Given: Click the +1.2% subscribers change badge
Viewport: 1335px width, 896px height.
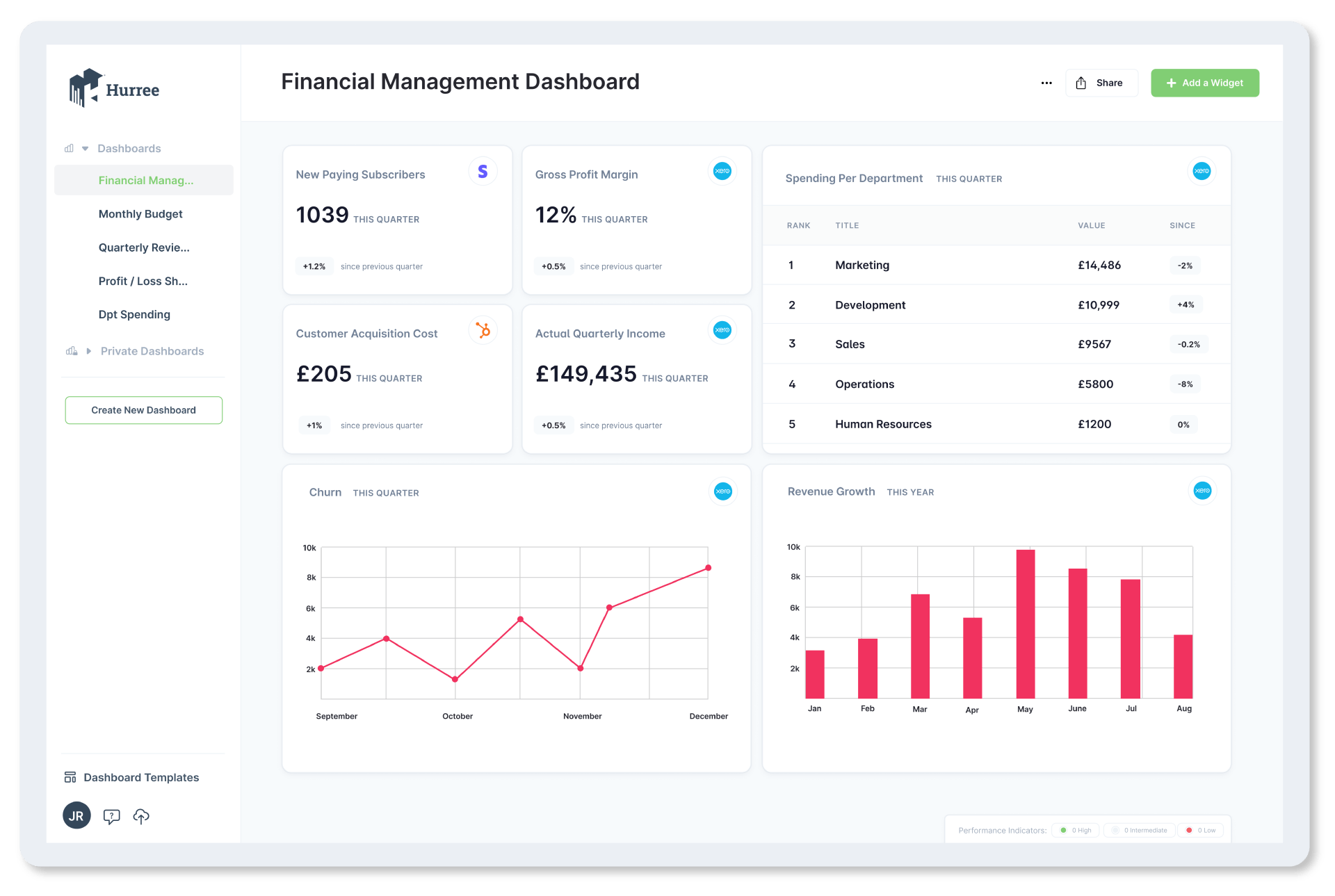Looking at the screenshot, I should click(314, 266).
